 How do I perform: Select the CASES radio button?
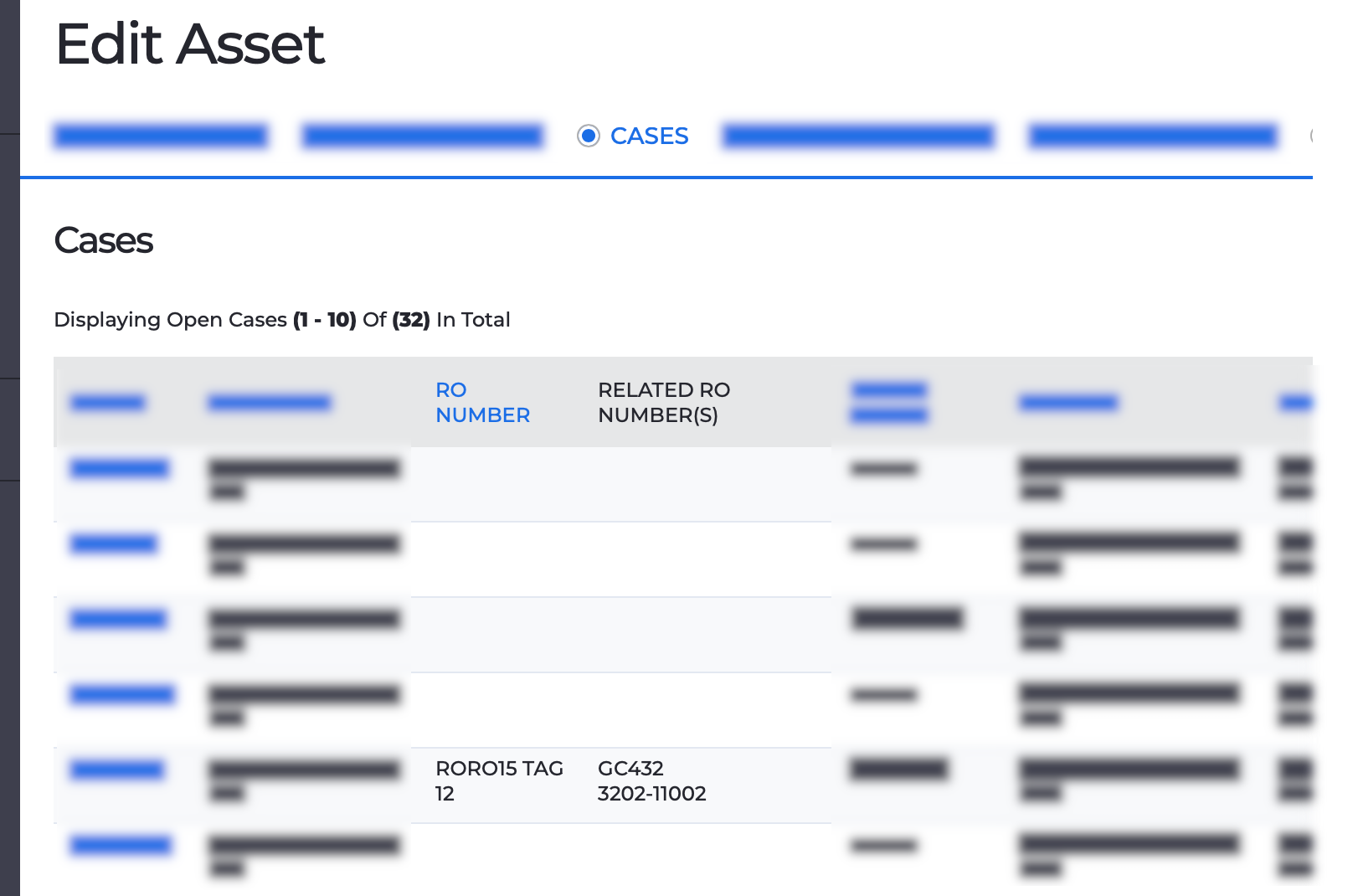(589, 136)
